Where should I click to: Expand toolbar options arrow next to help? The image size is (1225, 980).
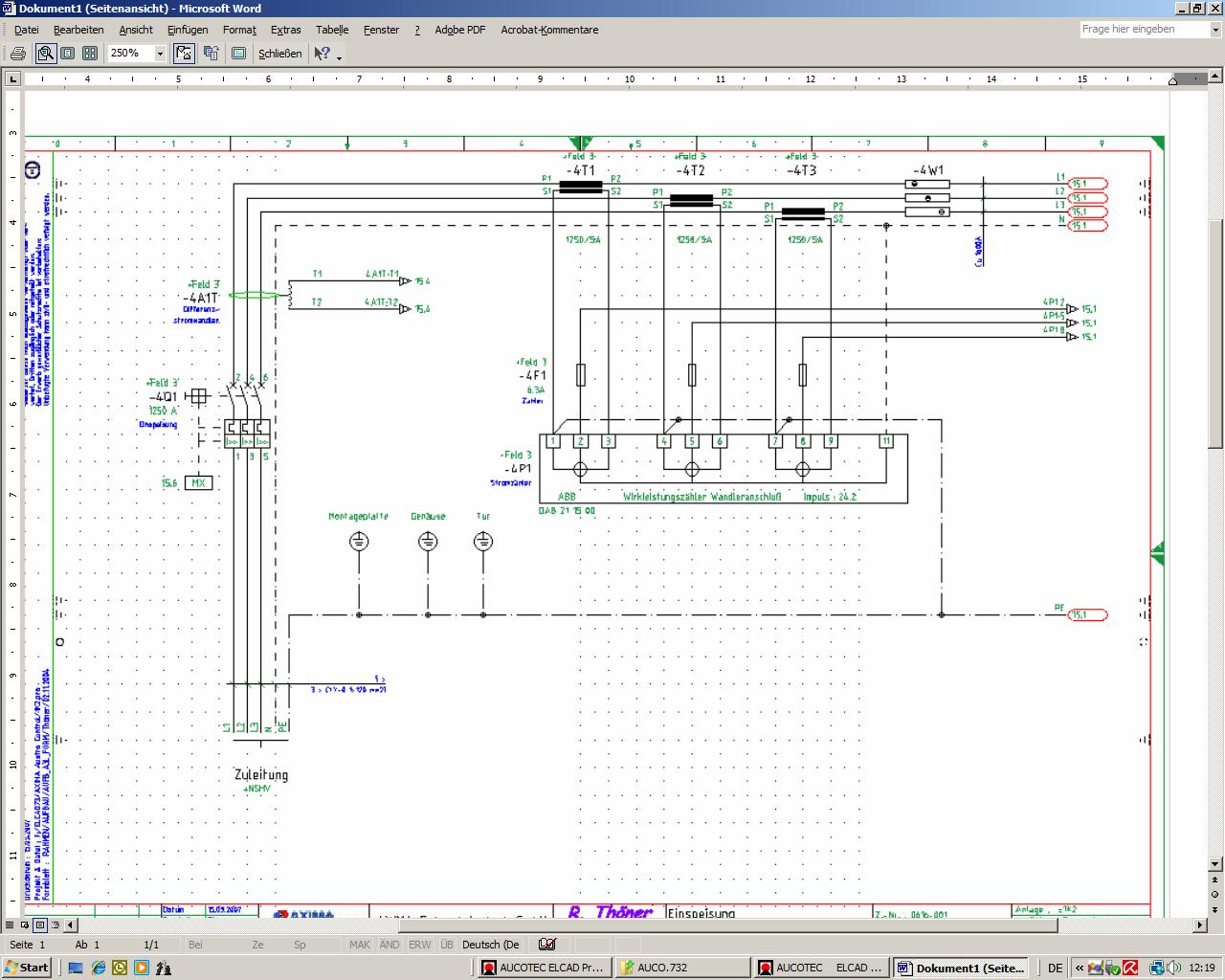[340, 57]
